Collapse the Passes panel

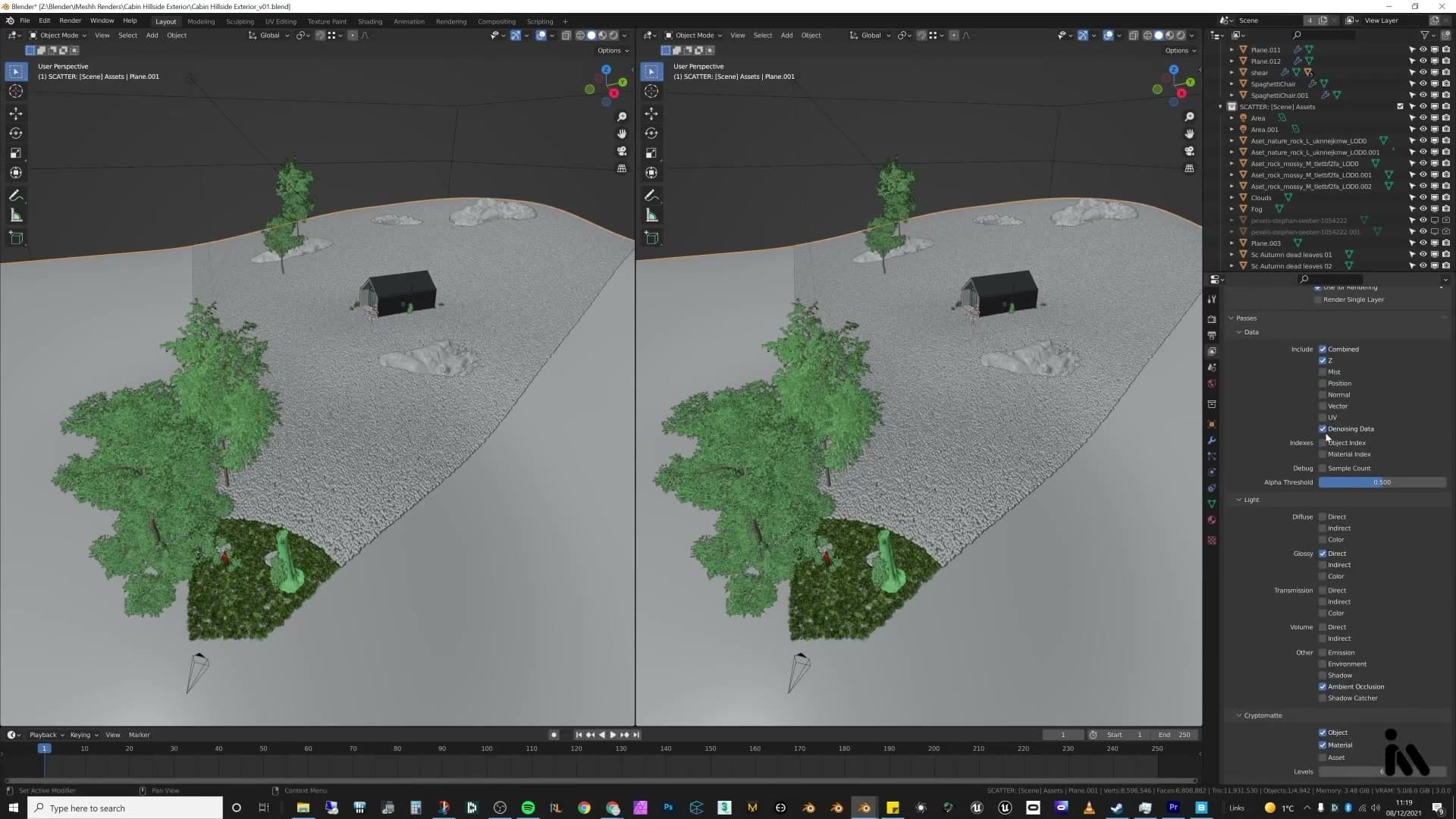[x=1231, y=318]
